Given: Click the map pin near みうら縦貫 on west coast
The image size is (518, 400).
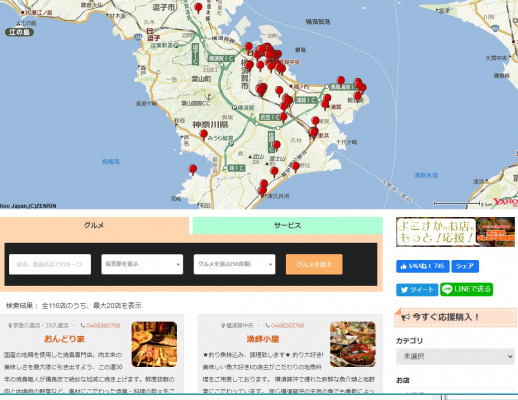Looking at the screenshot, I should point(204,135).
